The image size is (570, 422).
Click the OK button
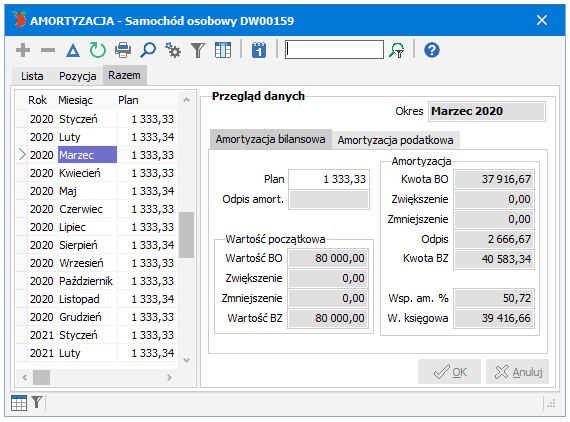tap(449, 372)
